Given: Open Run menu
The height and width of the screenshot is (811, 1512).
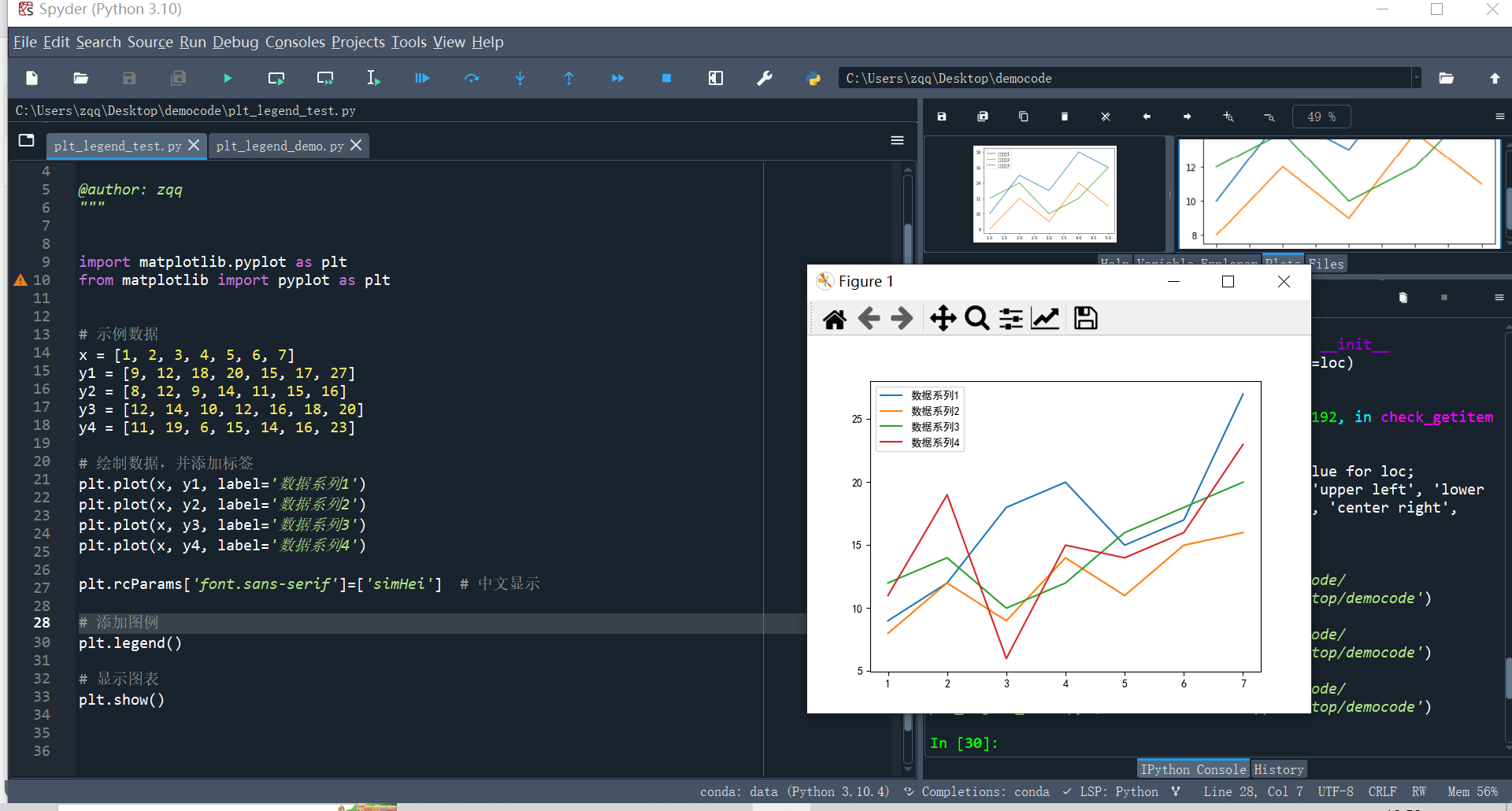Looking at the screenshot, I should (x=193, y=42).
